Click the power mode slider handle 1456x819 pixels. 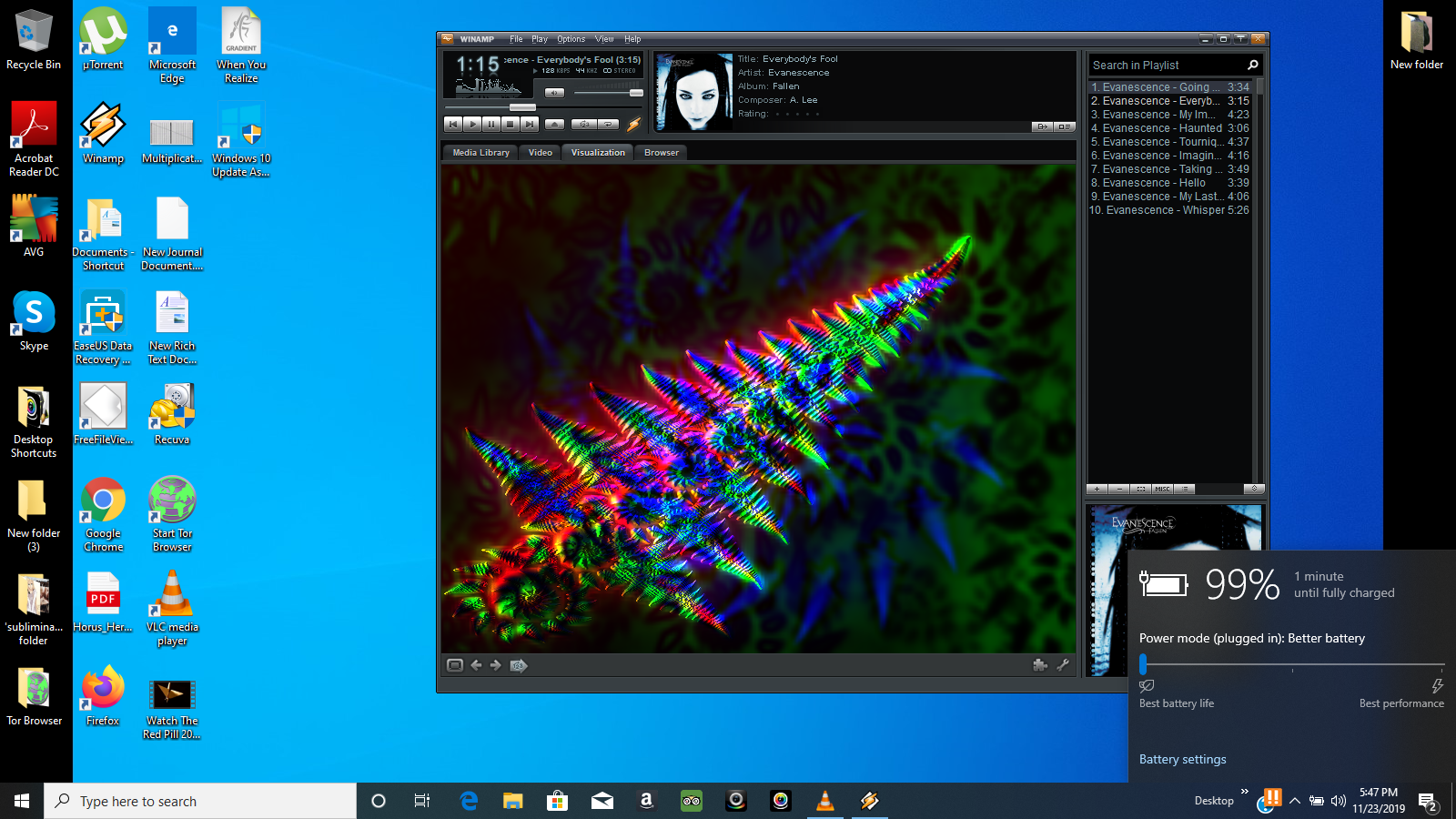coord(1143,664)
